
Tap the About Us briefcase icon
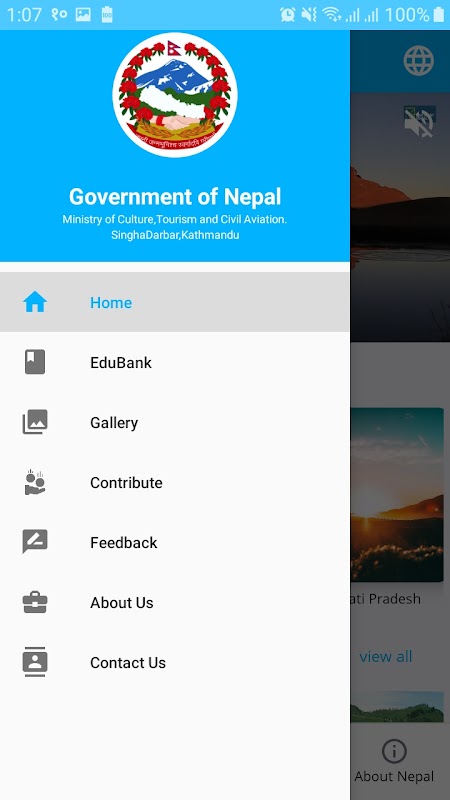pos(35,602)
